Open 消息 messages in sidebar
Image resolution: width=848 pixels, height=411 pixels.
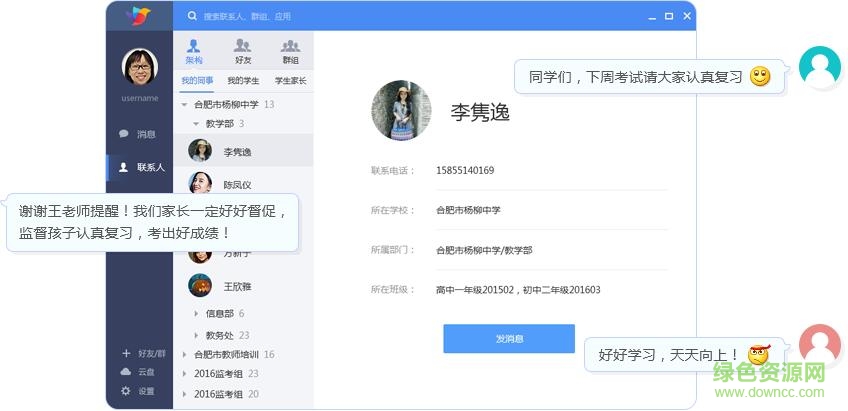click(x=137, y=134)
